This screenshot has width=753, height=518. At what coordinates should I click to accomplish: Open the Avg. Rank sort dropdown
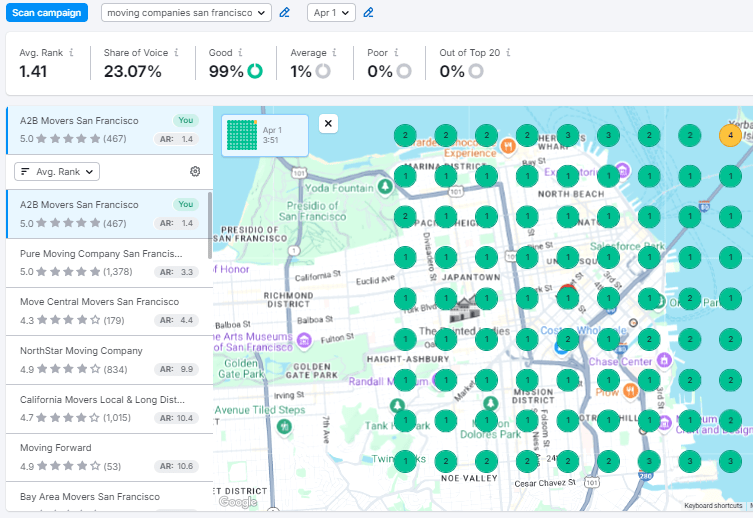(57, 172)
